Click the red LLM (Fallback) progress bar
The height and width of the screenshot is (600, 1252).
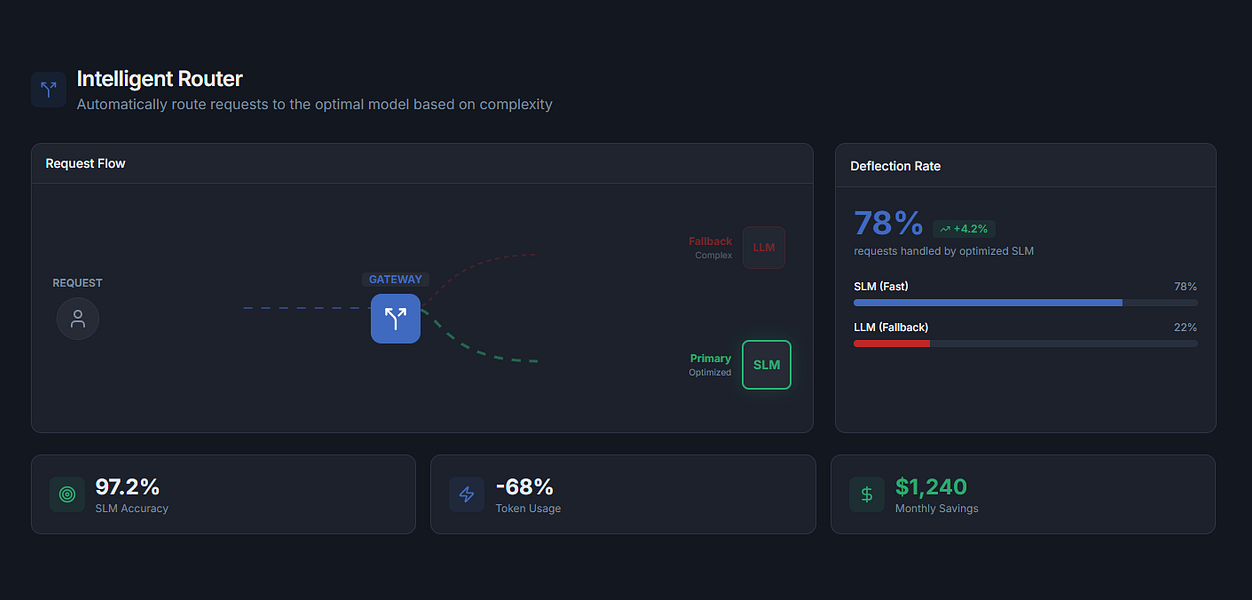tap(1025, 343)
